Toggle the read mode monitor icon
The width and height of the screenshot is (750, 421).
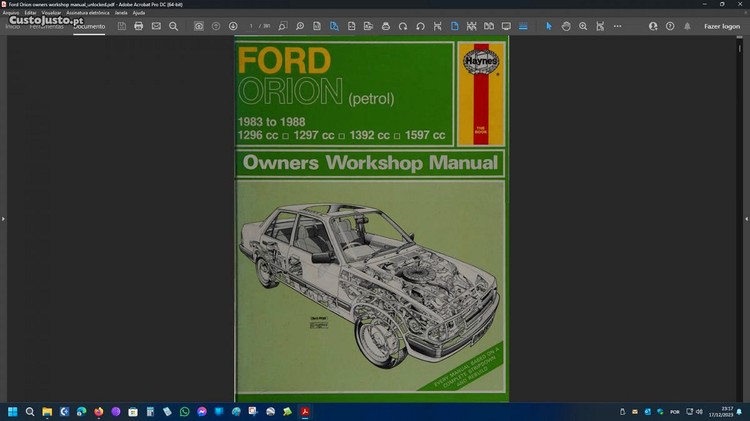[x=506, y=26]
